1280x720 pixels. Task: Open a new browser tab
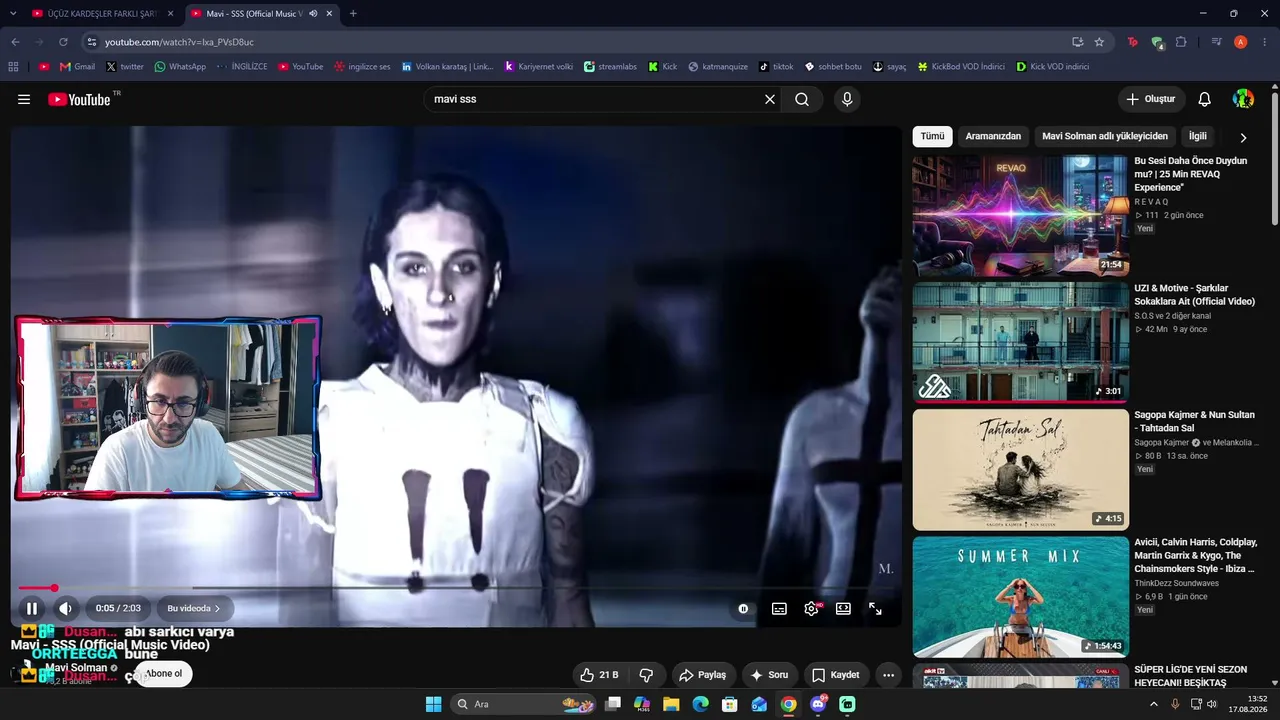353,14
